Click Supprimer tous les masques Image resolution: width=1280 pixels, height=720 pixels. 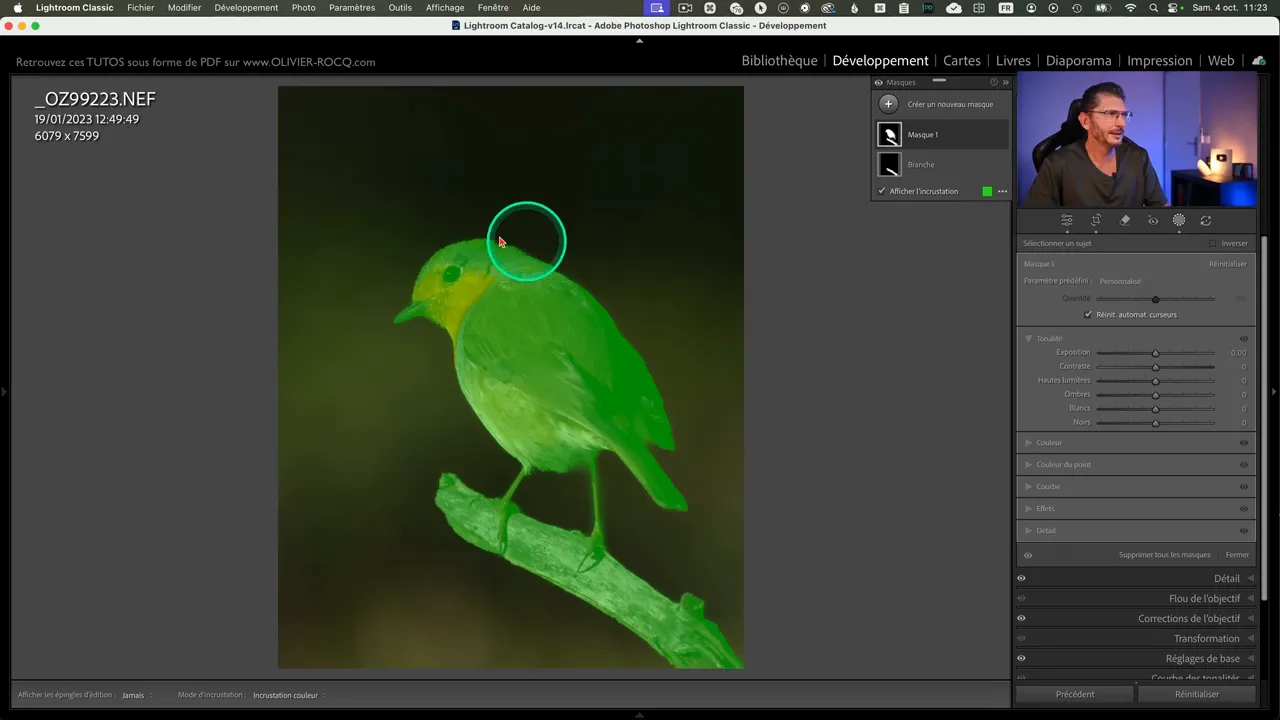[1164, 555]
